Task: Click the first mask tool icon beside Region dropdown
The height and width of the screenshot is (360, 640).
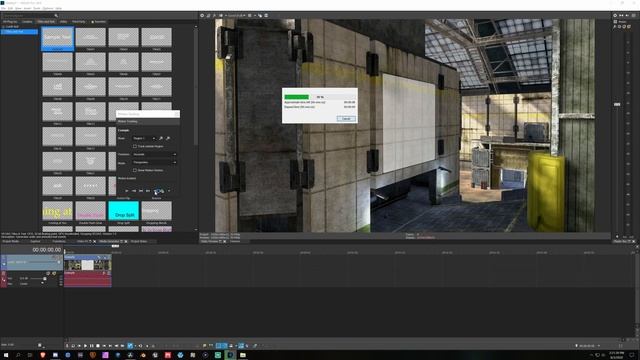Action: pos(161,138)
